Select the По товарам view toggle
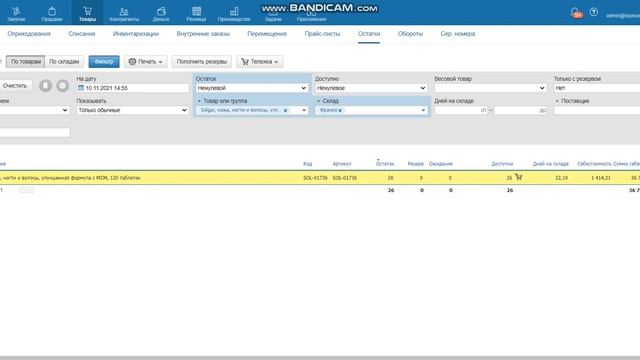 click(x=26, y=62)
